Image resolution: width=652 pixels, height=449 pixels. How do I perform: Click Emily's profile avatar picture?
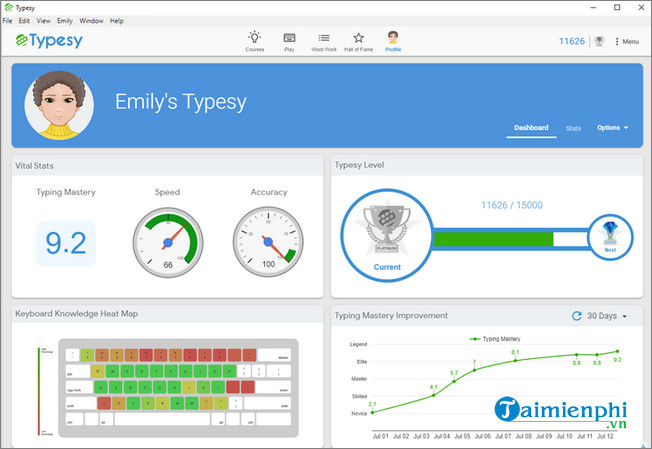[59, 105]
